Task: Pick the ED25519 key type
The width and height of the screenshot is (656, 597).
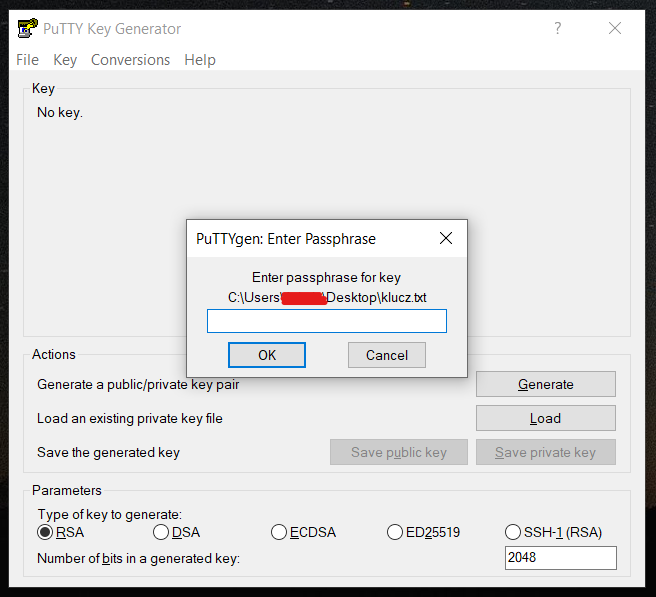Action: tap(395, 532)
